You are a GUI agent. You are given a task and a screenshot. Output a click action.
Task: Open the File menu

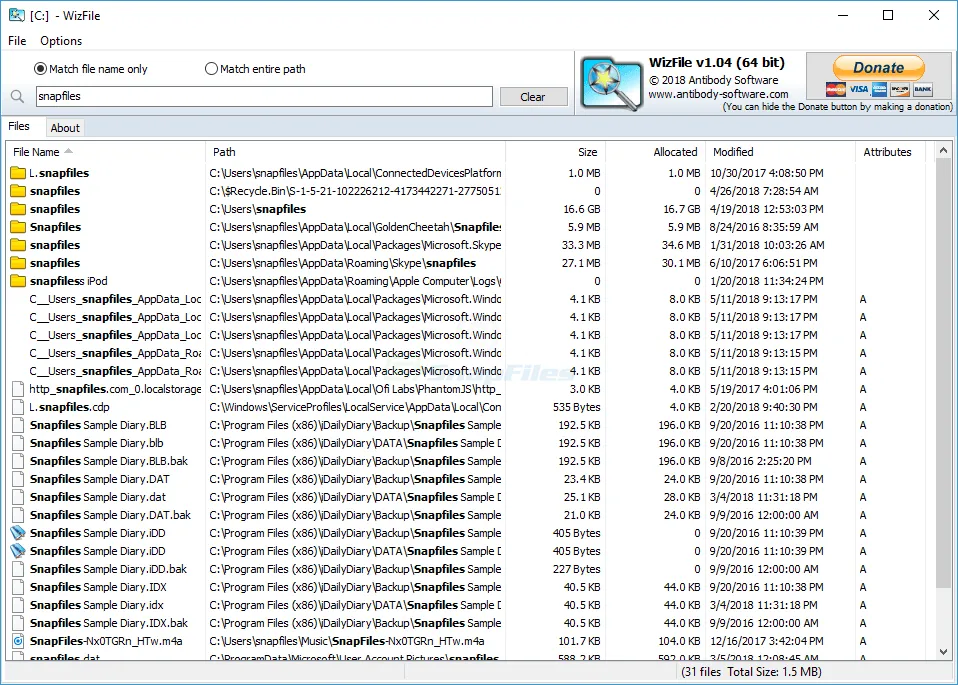click(x=17, y=40)
